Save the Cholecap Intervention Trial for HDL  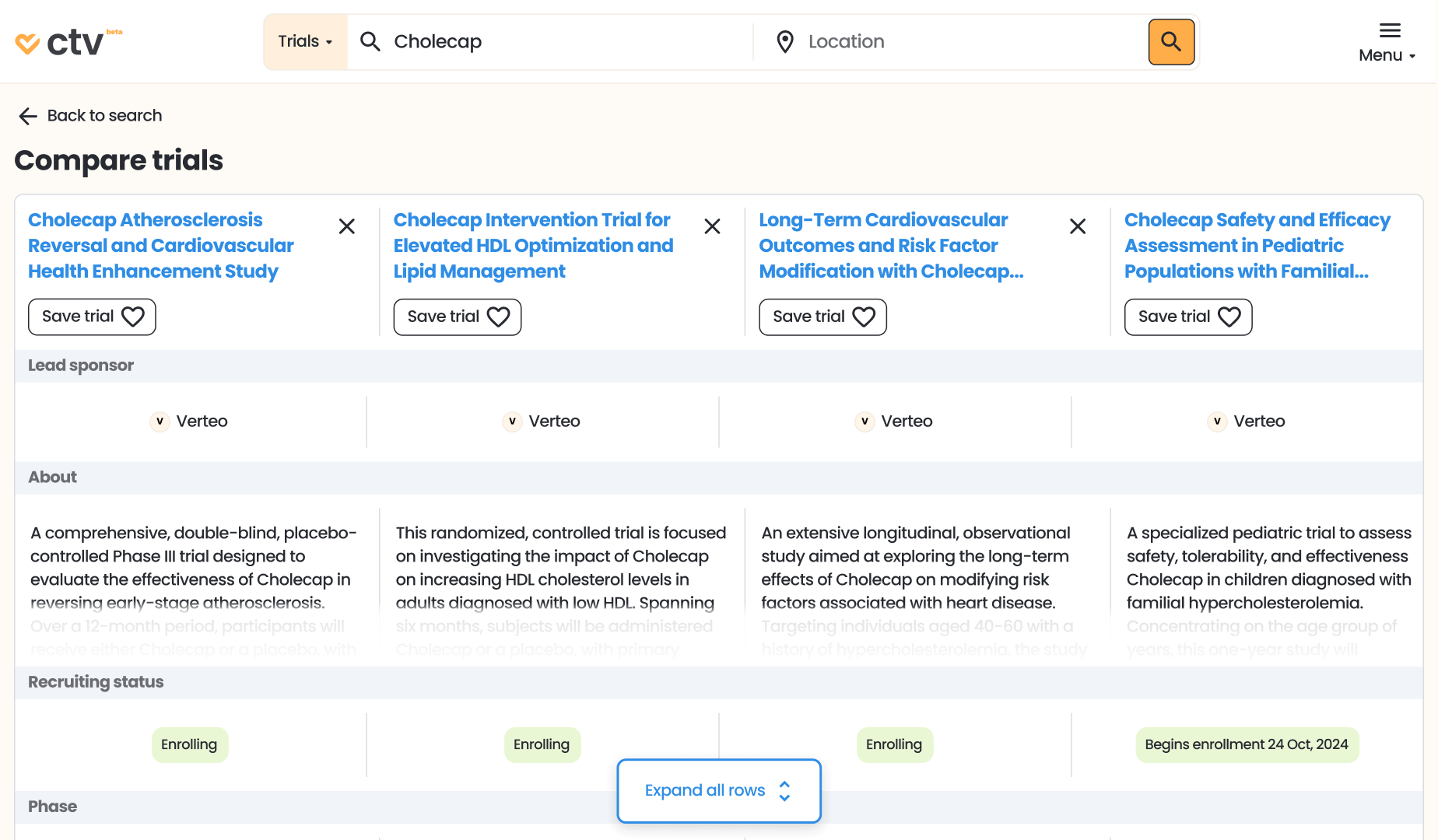pyautogui.click(x=458, y=317)
